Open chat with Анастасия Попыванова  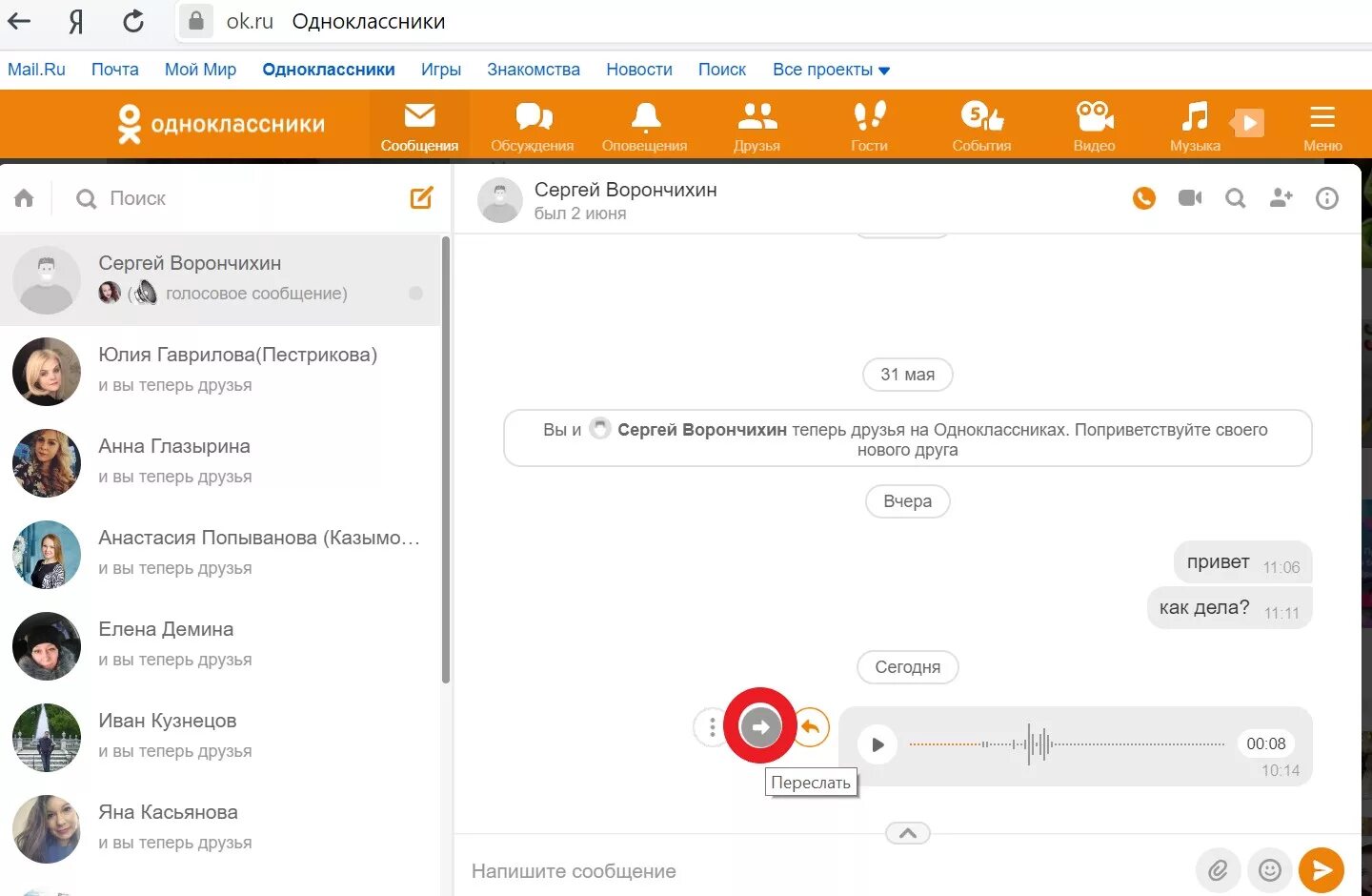click(221, 554)
